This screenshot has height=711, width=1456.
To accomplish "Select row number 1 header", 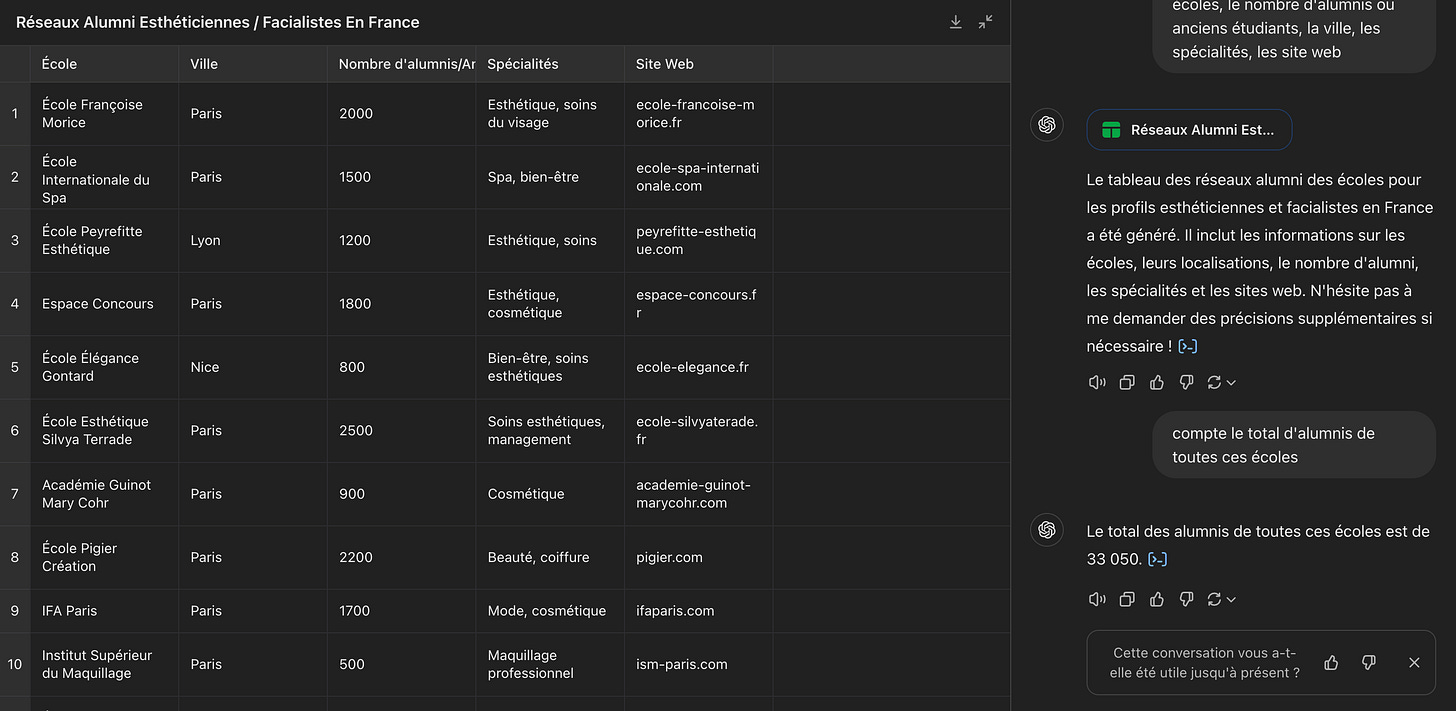I will click(x=15, y=114).
